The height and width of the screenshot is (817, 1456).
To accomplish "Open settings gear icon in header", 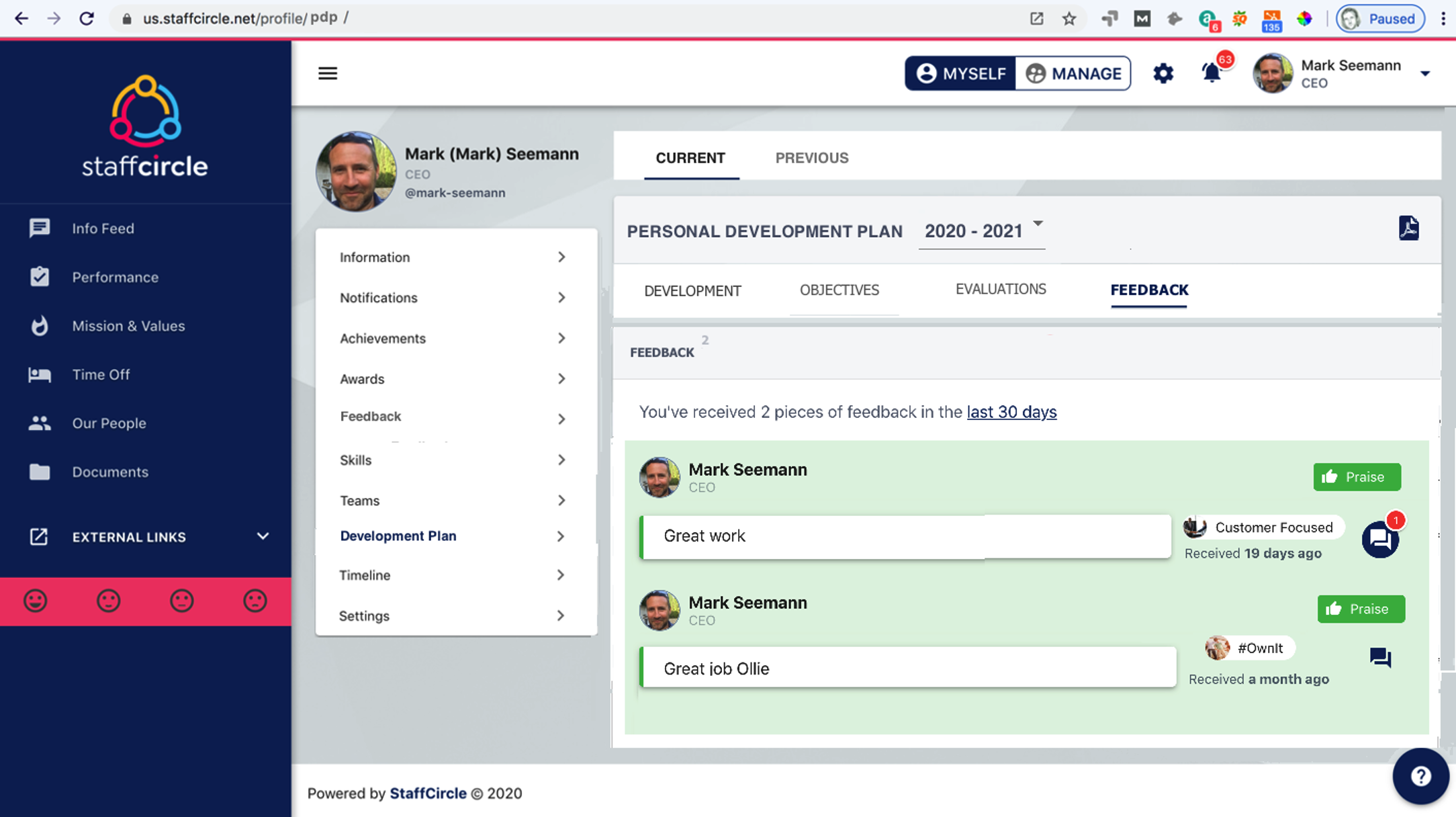I will click(x=1163, y=73).
